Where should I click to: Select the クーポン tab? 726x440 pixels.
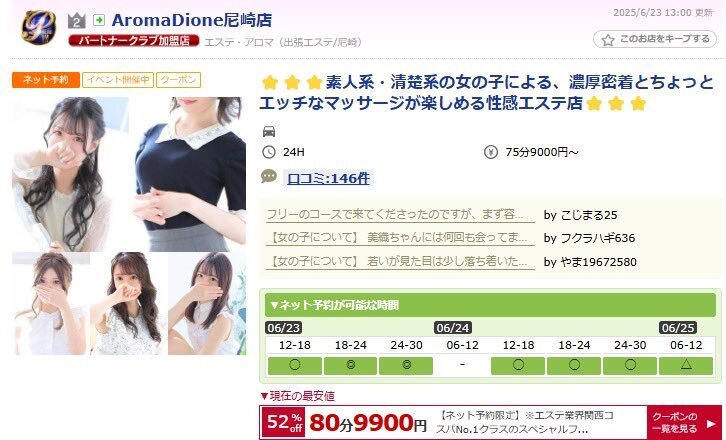tap(179, 80)
